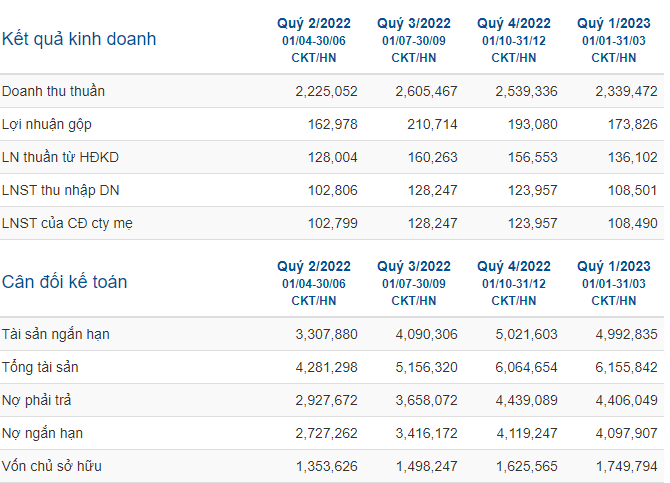Click total assets value 6,155,842

[x=626, y=368]
